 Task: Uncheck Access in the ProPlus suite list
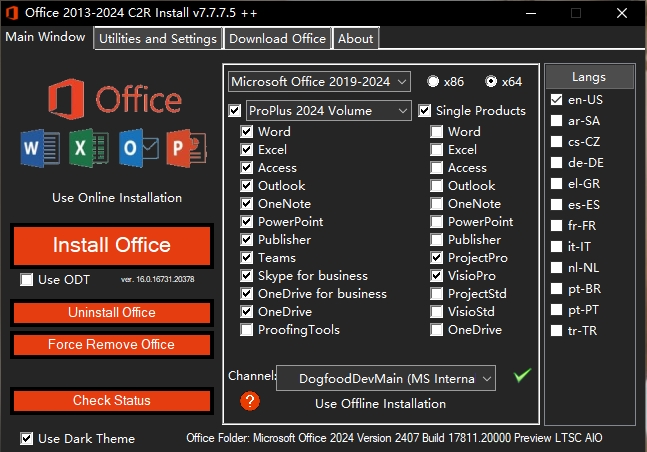[246, 168]
